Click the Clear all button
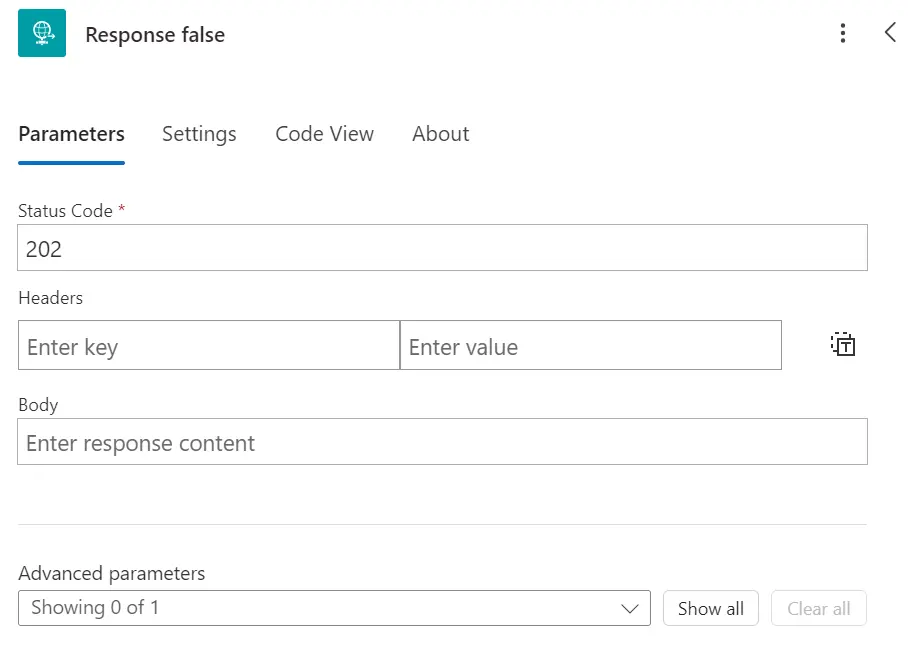Image resolution: width=908 pixels, height=657 pixels. click(818, 608)
